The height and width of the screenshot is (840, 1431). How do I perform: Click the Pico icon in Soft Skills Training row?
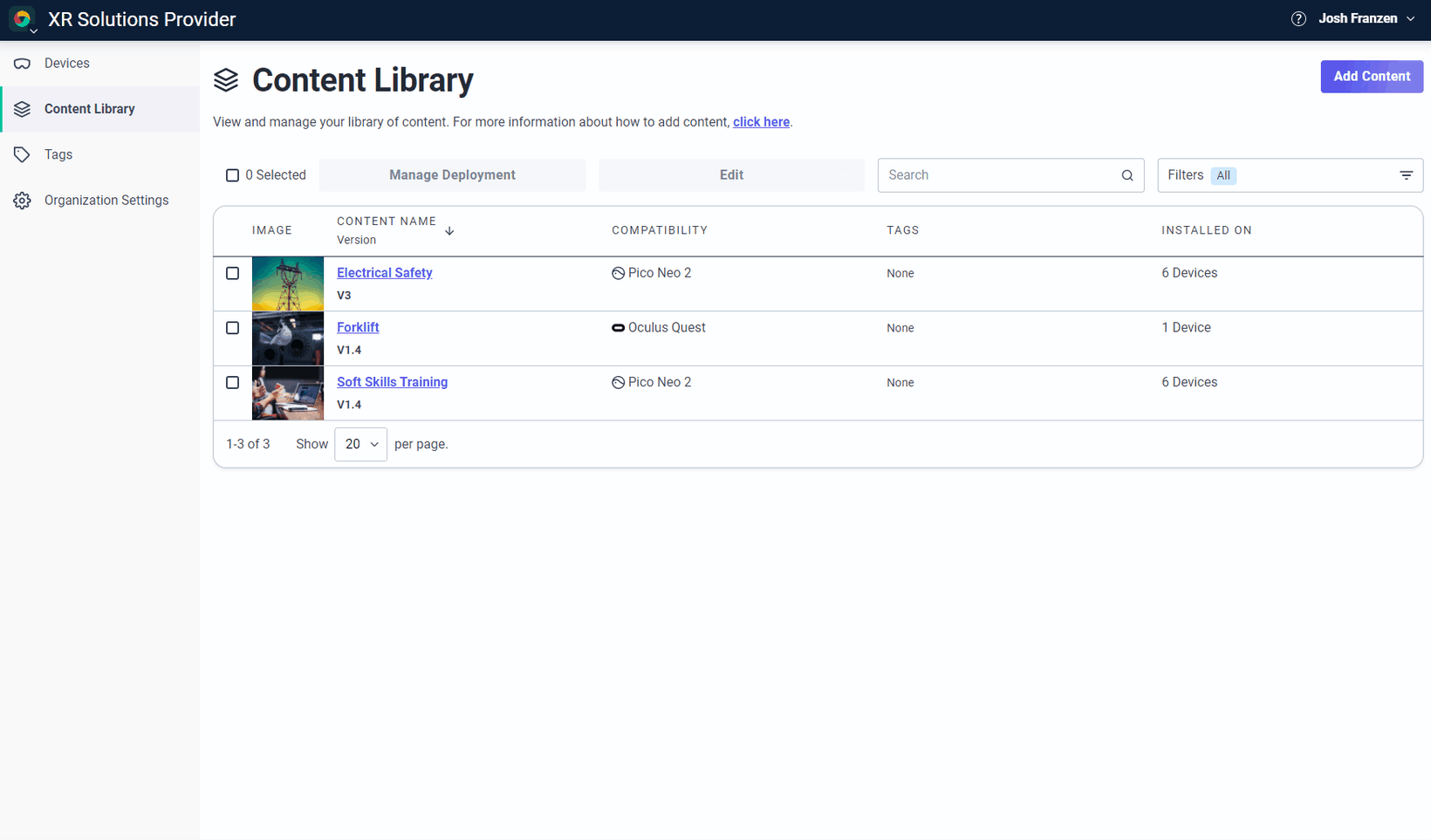[x=618, y=382]
